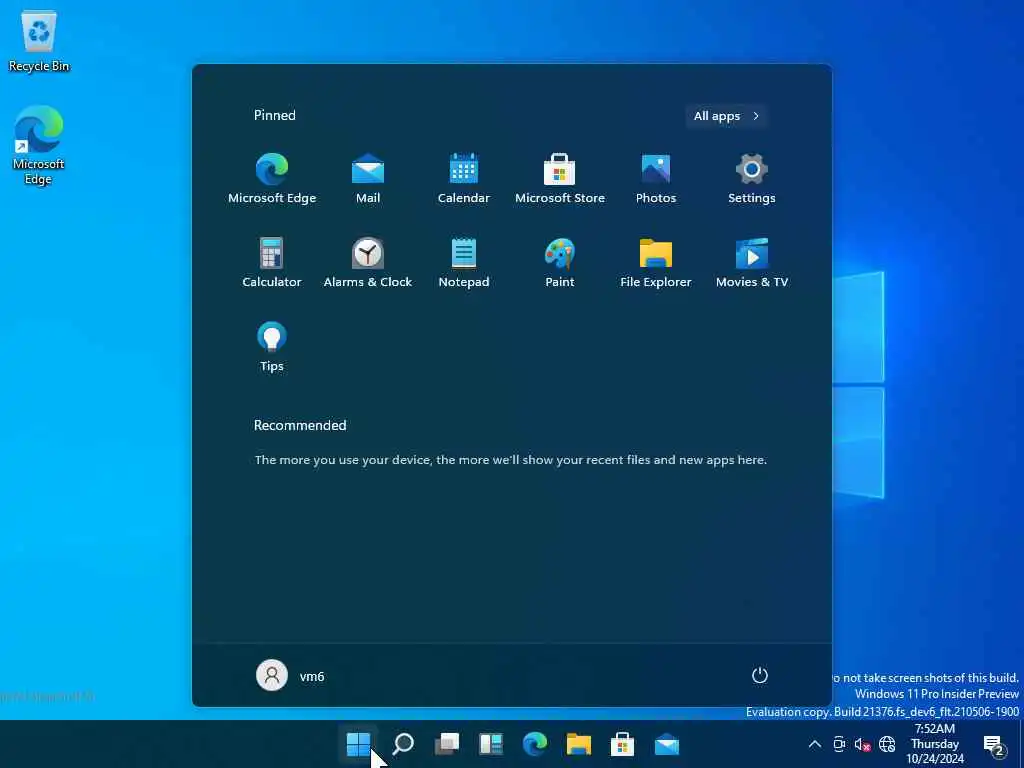This screenshot has height=768, width=1024.
Task: Expand the All apps list
Action: (726, 116)
